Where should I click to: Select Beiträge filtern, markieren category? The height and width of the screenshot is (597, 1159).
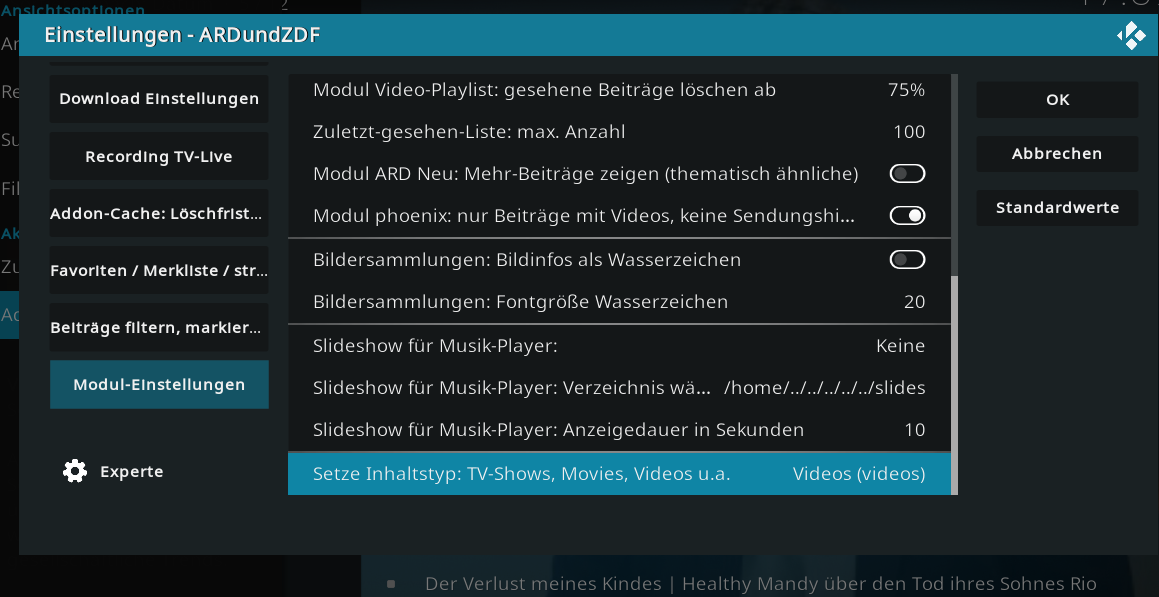(159, 327)
